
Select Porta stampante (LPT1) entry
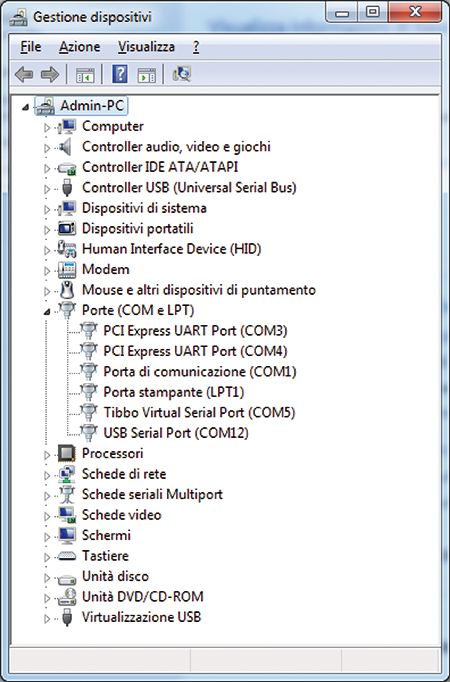click(173, 392)
